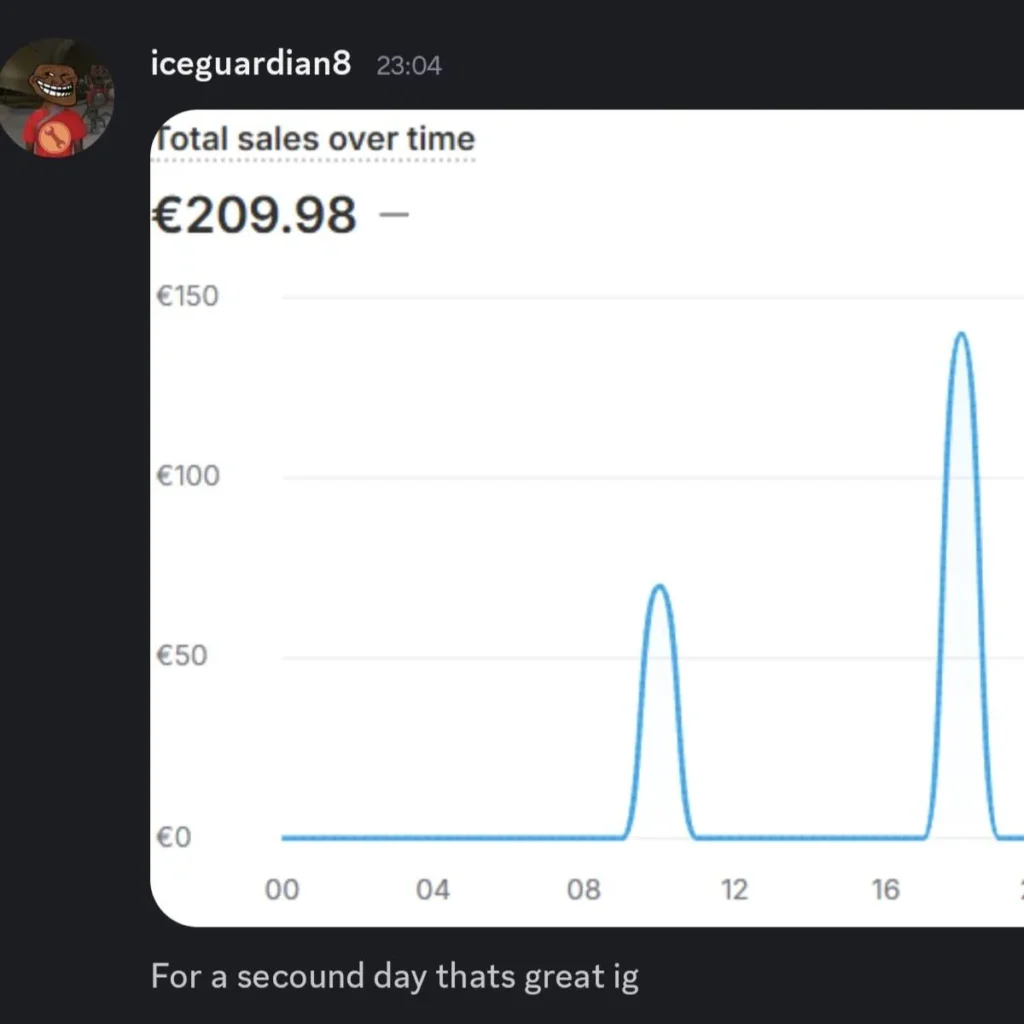Select the 16 hour axis label

coord(886,889)
